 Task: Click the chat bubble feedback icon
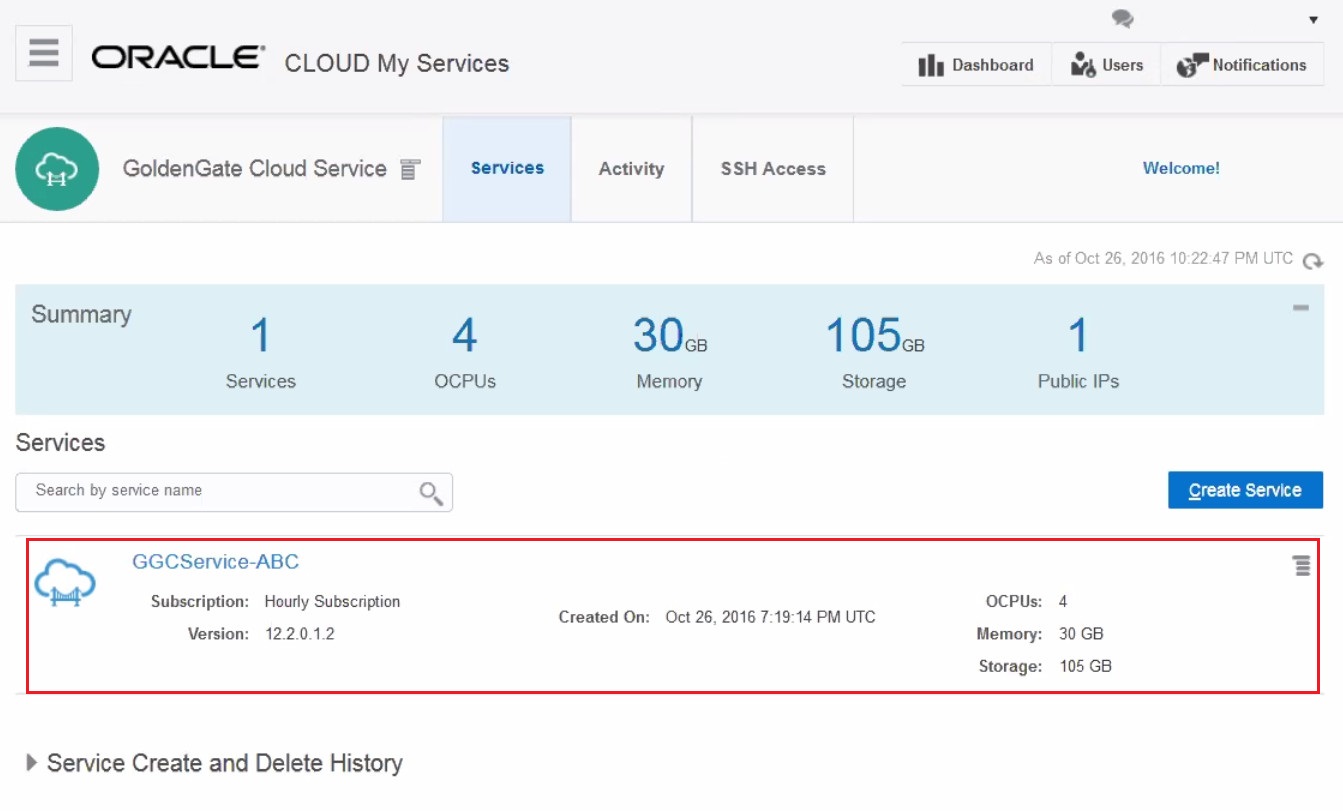pos(1122,19)
